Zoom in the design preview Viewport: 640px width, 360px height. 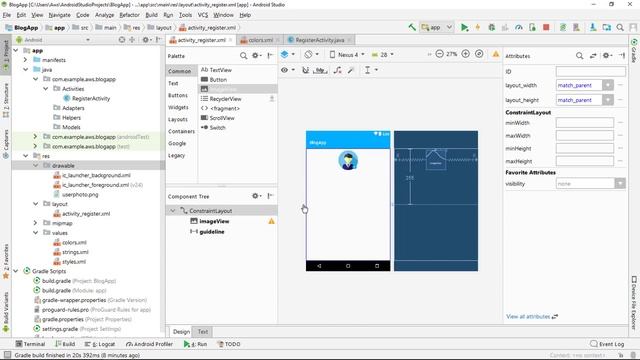[465, 54]
